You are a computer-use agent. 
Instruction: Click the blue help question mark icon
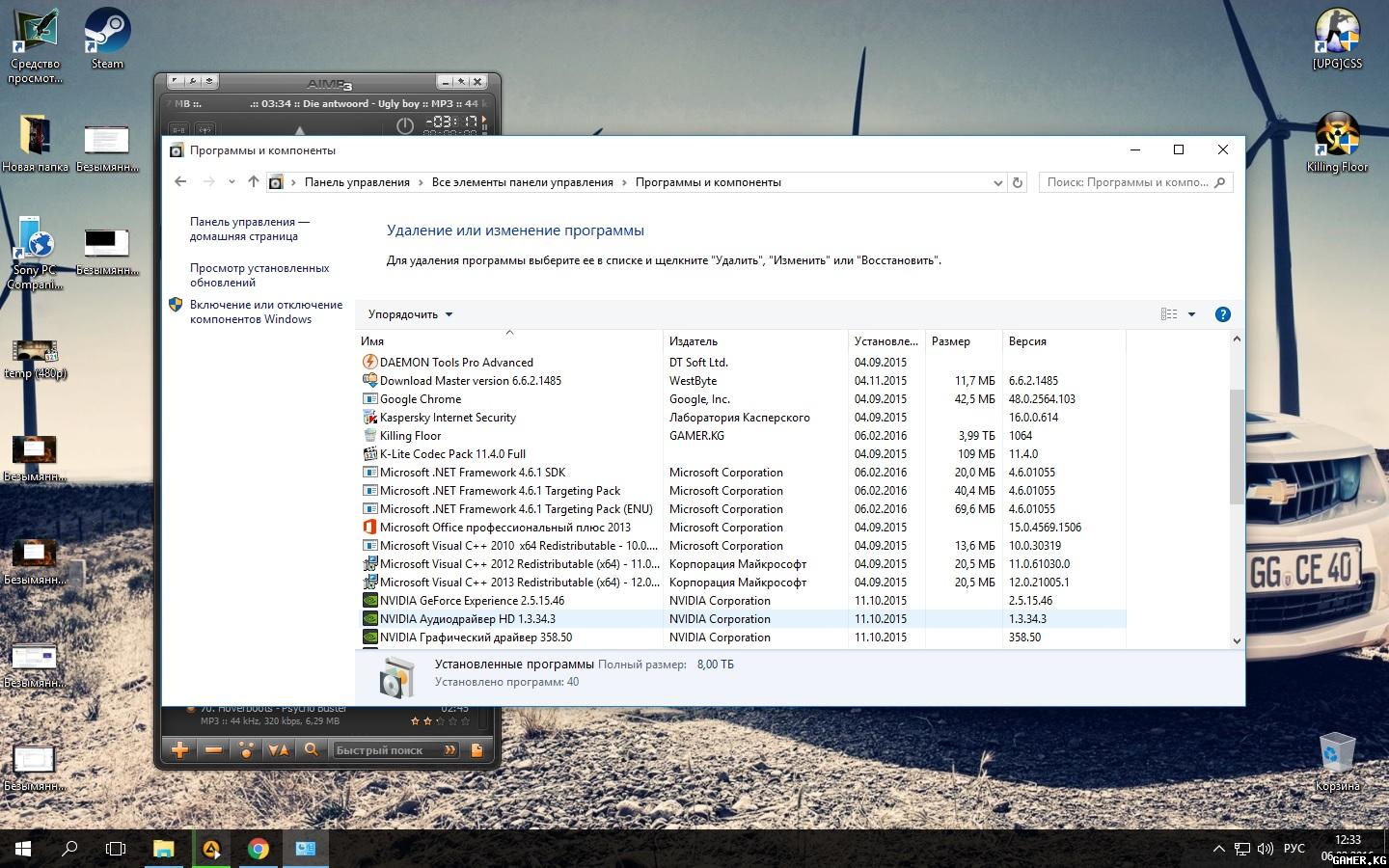(1222, 314)
